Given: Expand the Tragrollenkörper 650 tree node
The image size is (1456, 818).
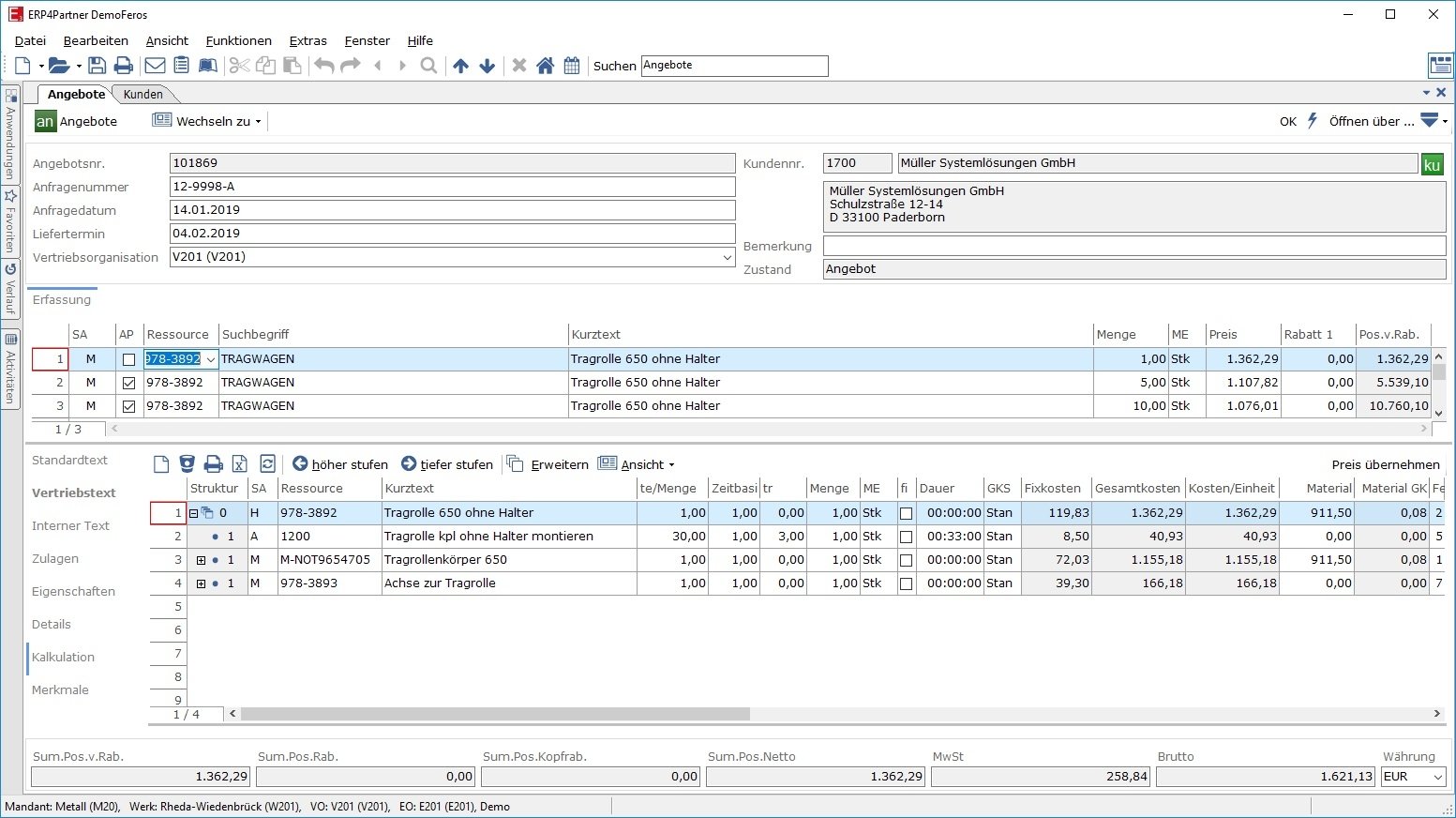Looking at the screenshot, I should click(201, 560).
